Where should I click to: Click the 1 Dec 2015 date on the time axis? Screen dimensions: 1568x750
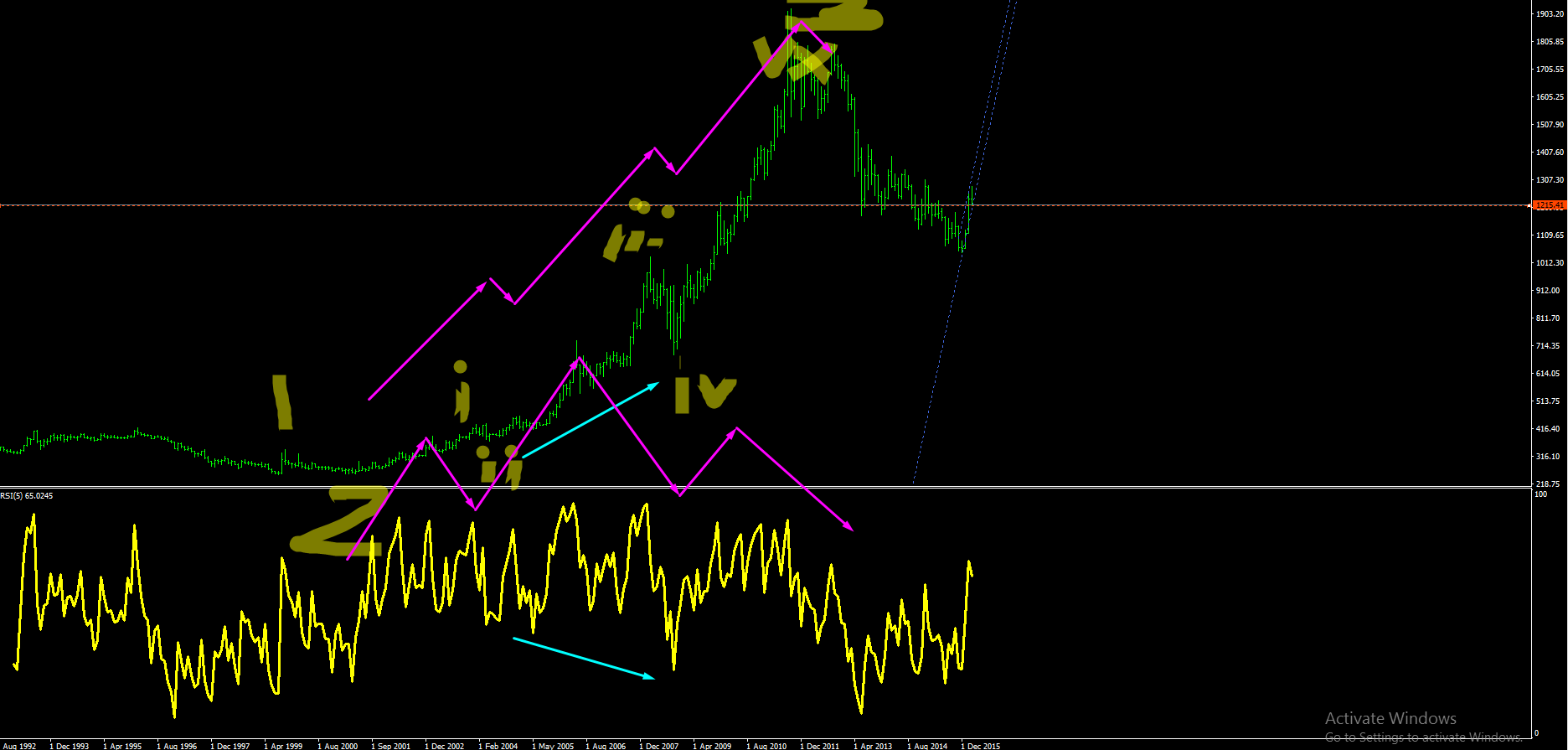pos(981,746)
